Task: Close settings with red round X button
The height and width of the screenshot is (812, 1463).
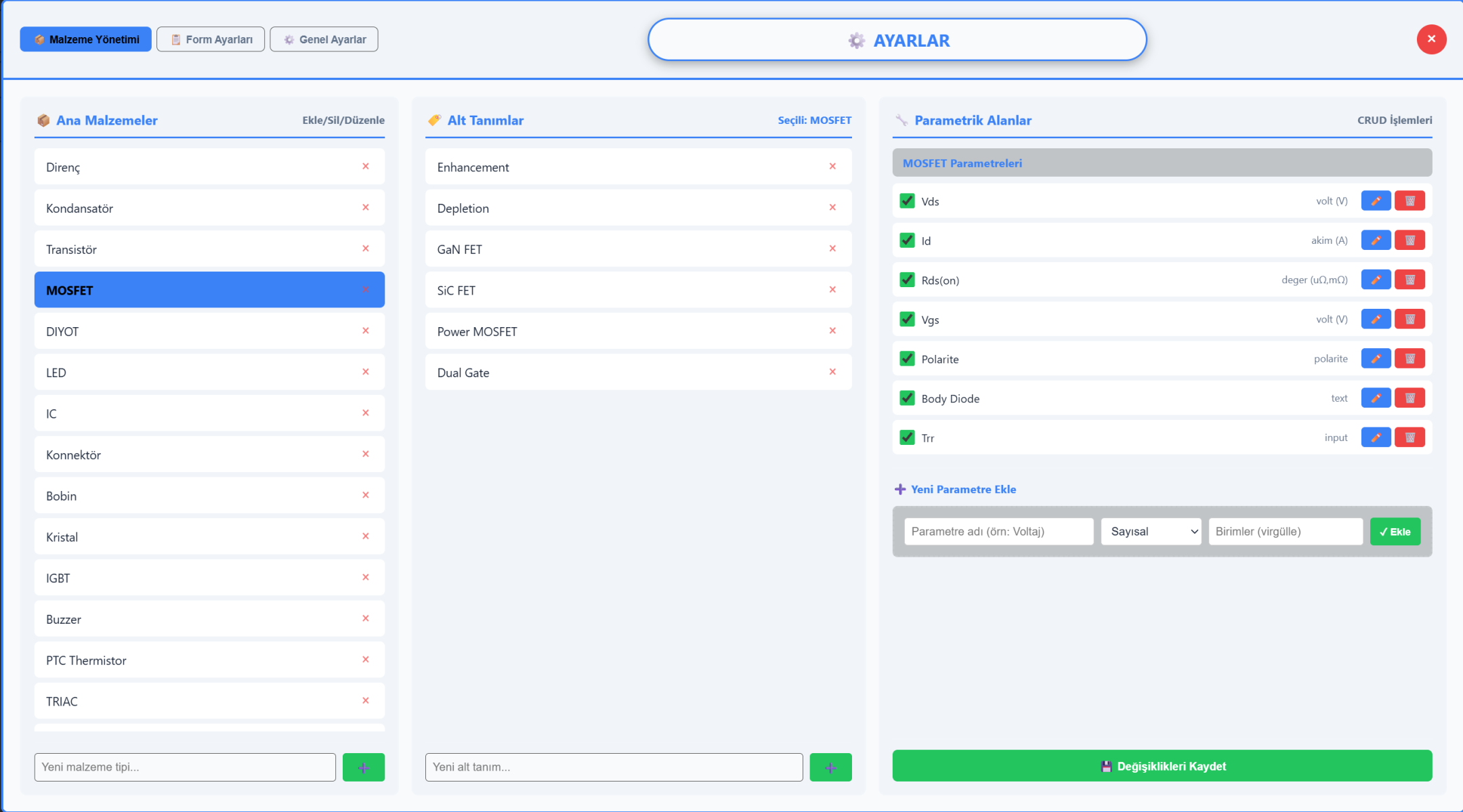Action: [x=1431, y=39]
